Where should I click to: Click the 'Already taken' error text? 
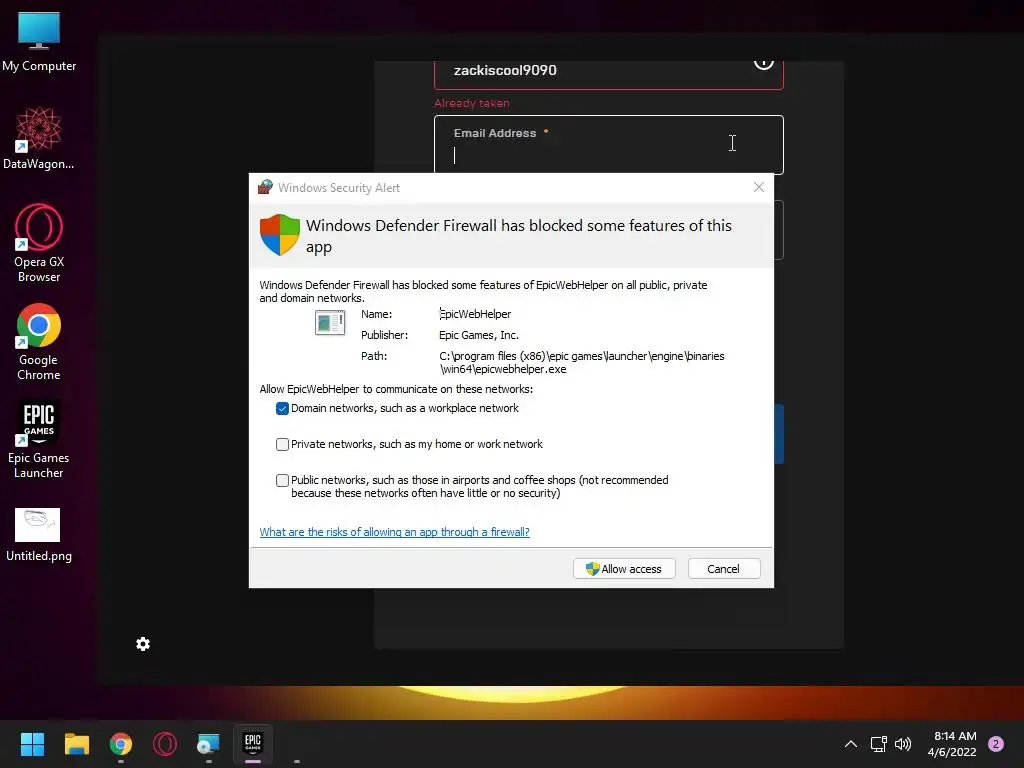pos(472,103)
